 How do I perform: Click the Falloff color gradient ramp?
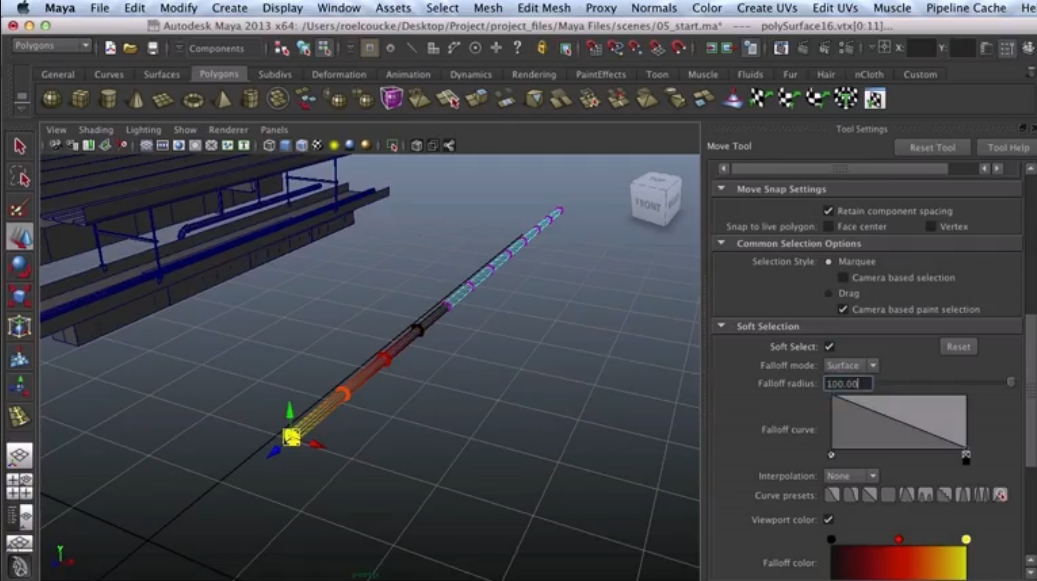(x=899, y=563)
